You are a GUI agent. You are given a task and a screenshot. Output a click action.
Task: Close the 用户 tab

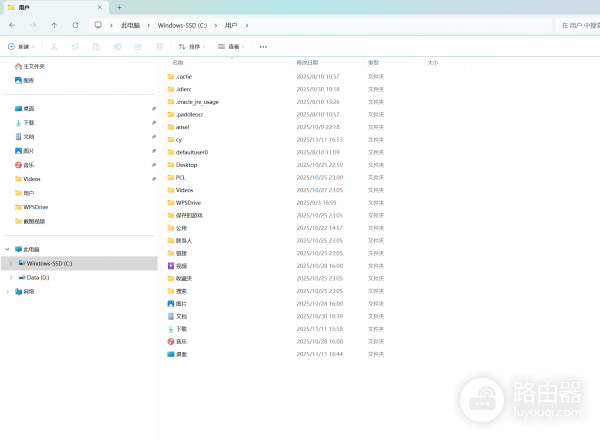99,7
